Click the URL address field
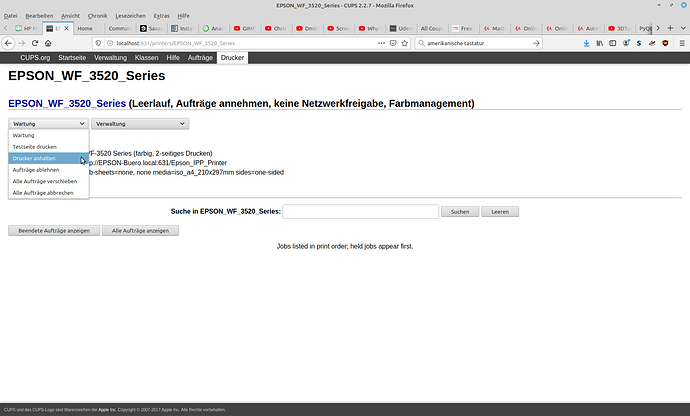 pos(244,43)
